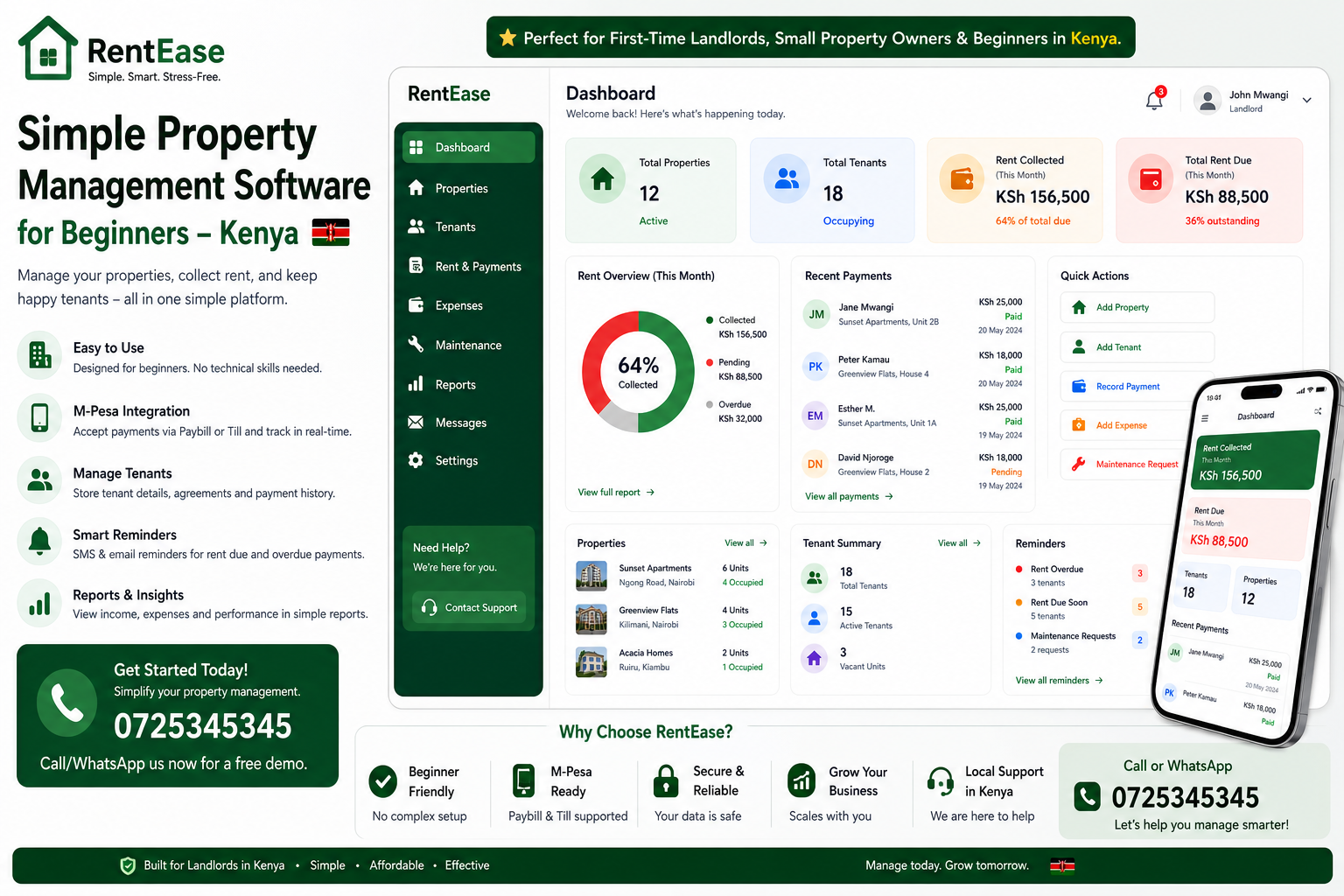
Task: Click the Rent Overdue count badge 3
Action: 1139,573
